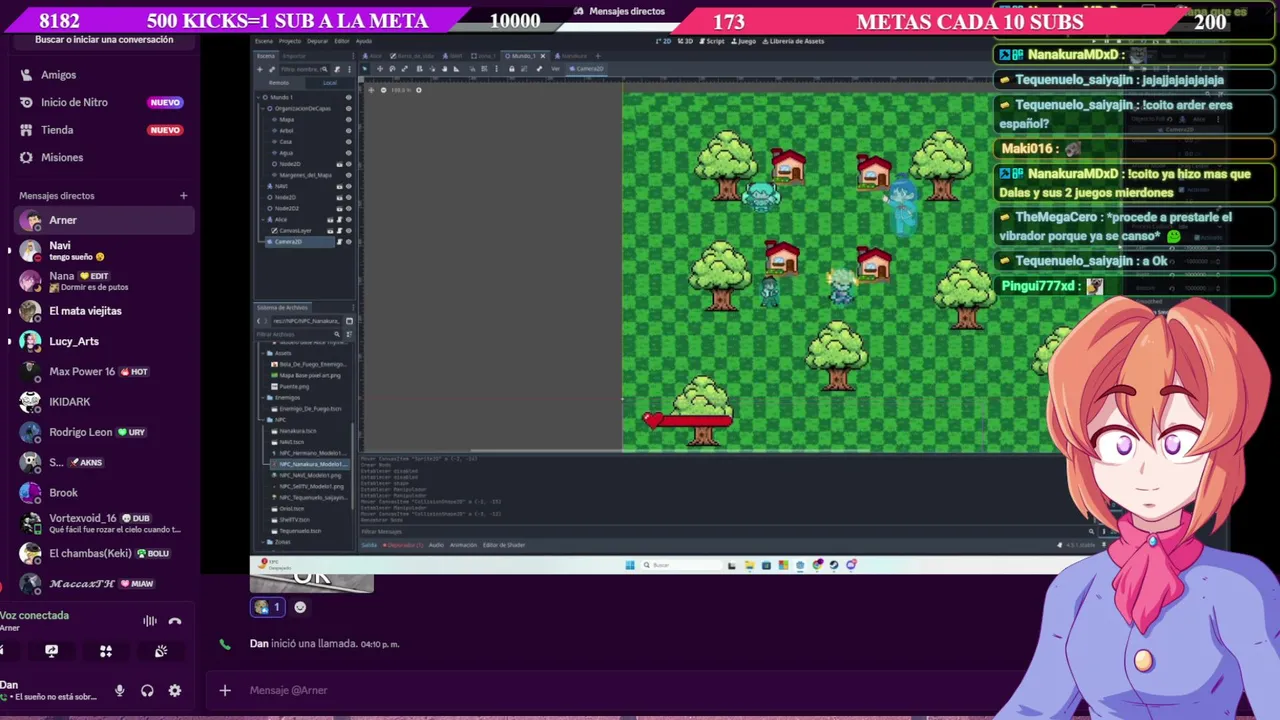This screenshot has height=720, width=1280.
Task: Zoom in the Godot viewport
Action: (x=419, y=90)
